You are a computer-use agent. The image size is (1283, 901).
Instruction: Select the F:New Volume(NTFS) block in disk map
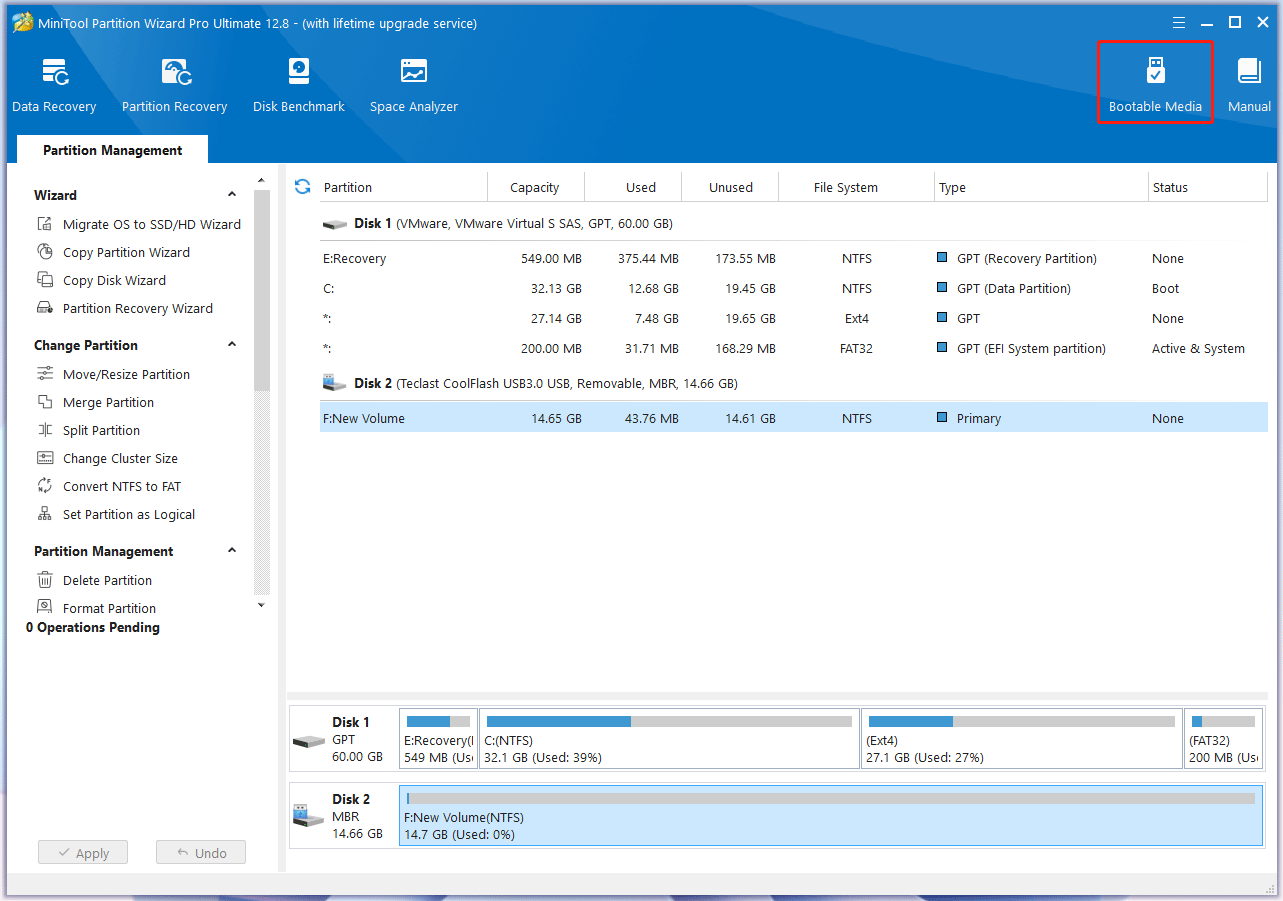[831, 816]
